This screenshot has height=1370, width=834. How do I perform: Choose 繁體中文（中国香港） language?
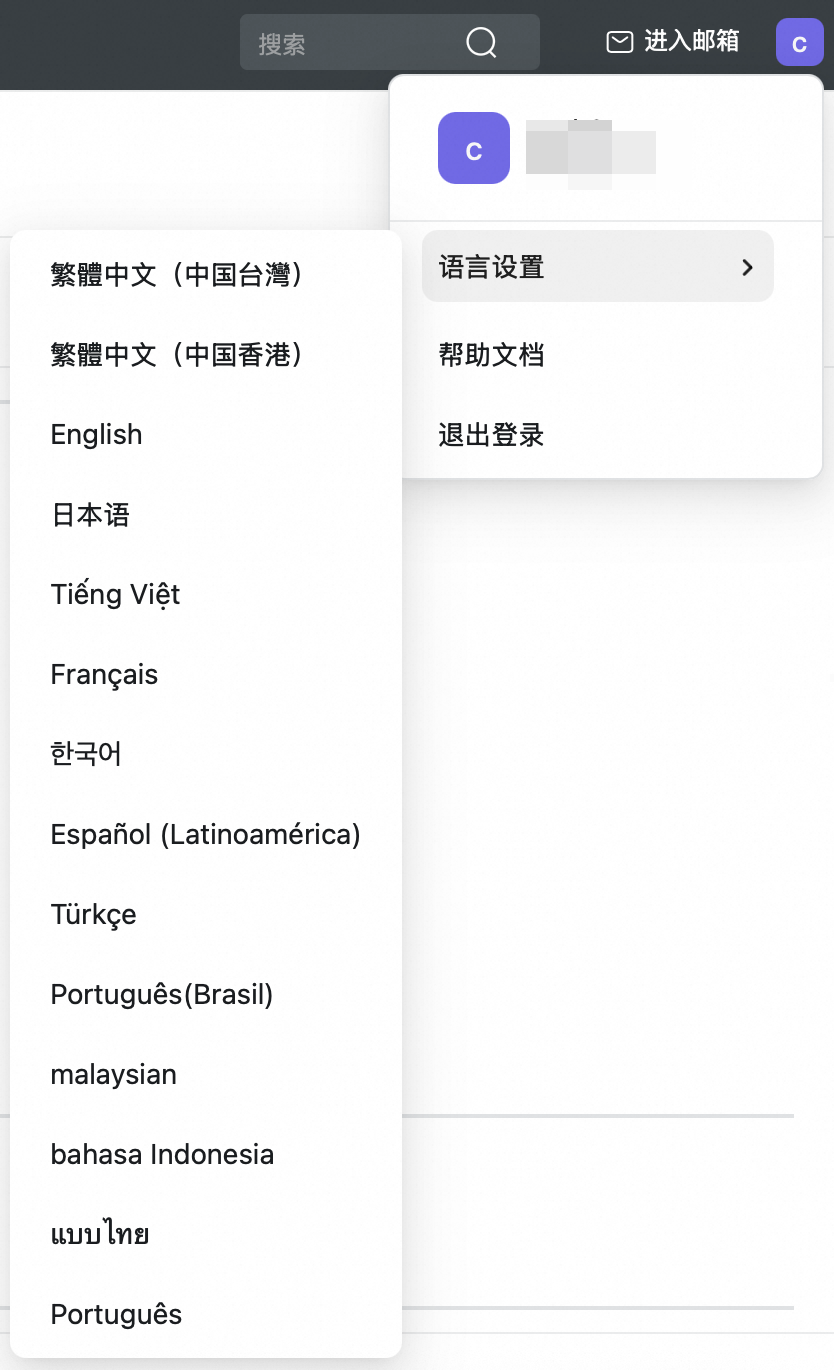coord(177,355)
